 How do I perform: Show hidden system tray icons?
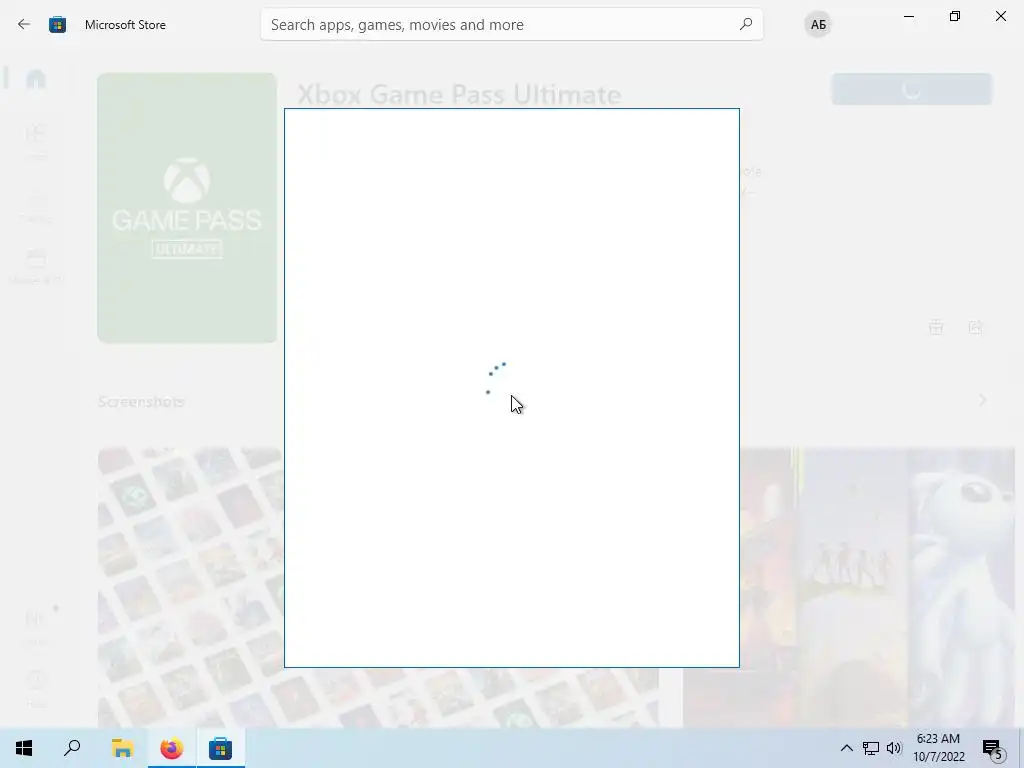pos(846,748)
